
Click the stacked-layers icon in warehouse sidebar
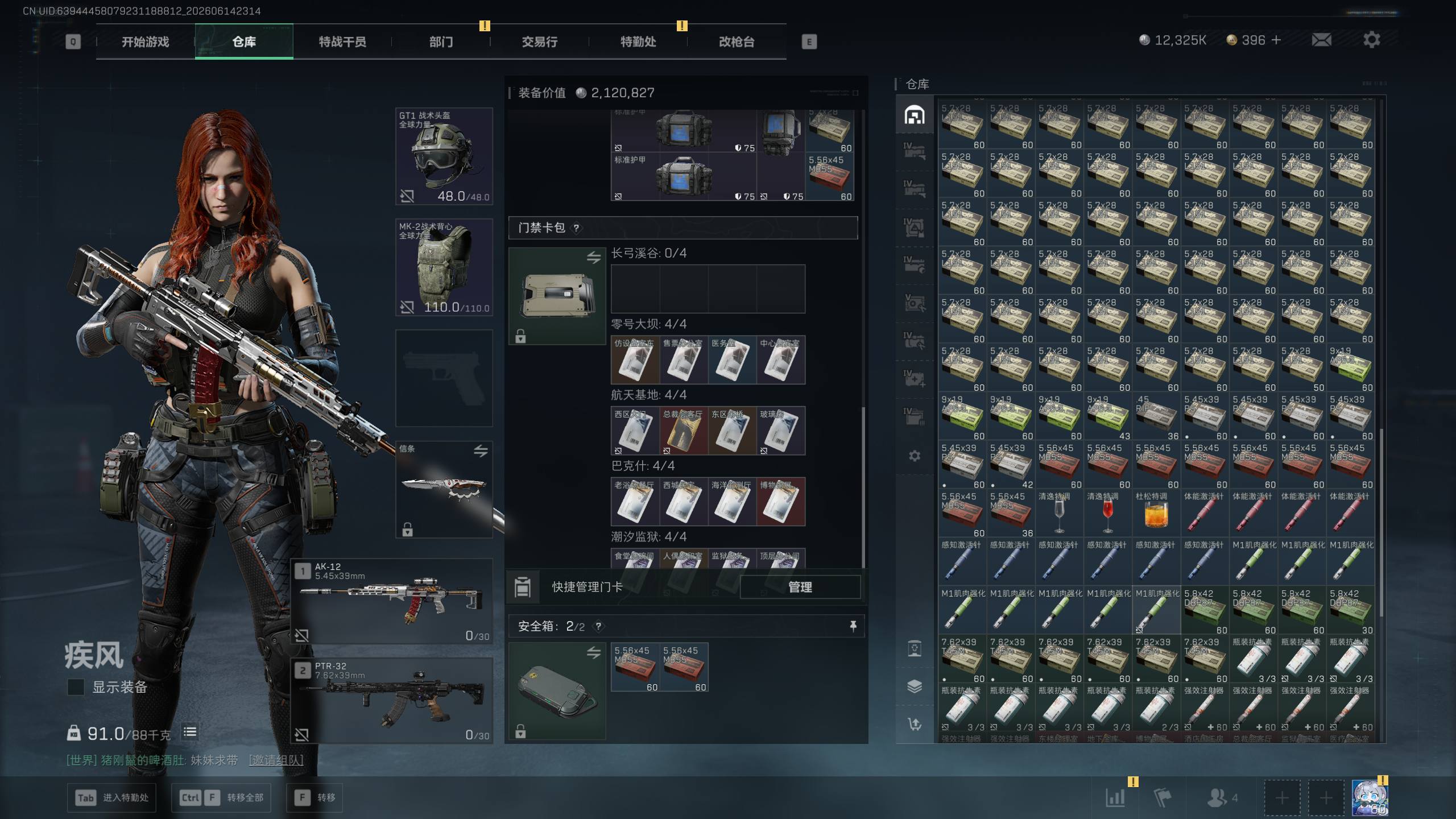[x=915, y=686]
